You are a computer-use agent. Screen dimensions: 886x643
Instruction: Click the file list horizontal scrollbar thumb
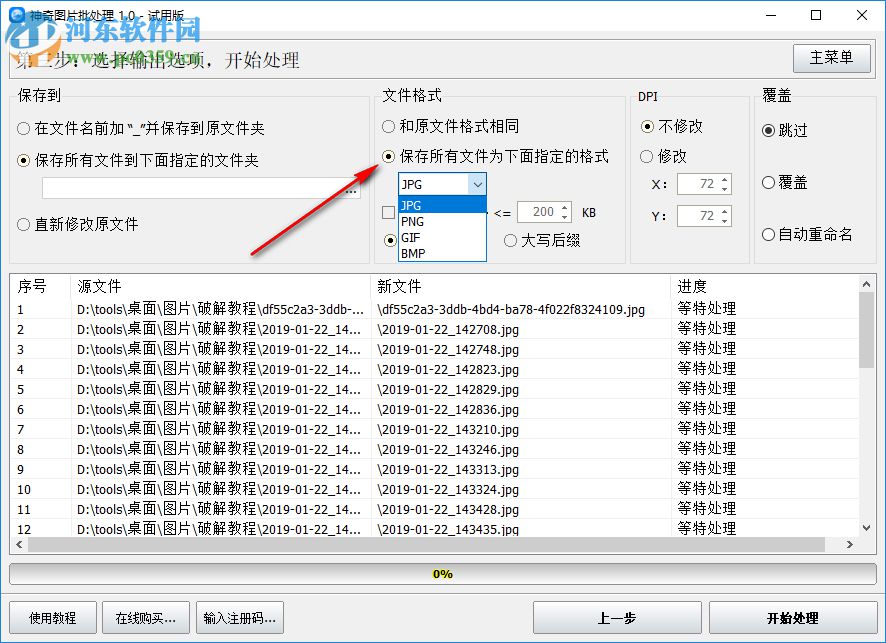[426, 545]
